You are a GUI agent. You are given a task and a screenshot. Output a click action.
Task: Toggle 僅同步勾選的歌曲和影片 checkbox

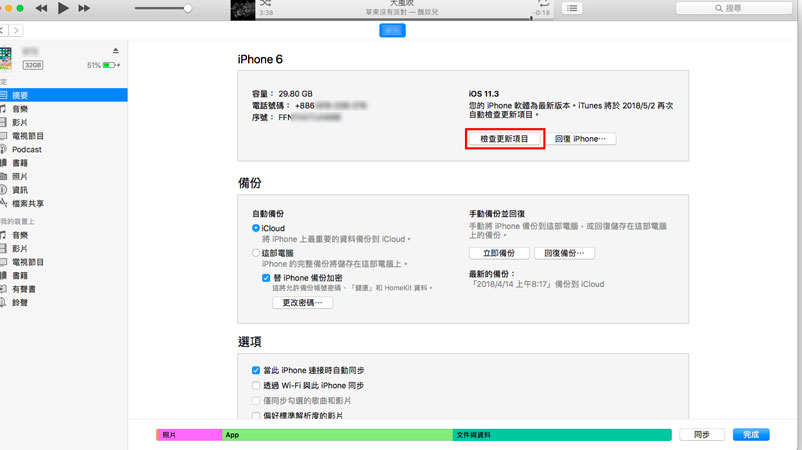click(256, 400)
